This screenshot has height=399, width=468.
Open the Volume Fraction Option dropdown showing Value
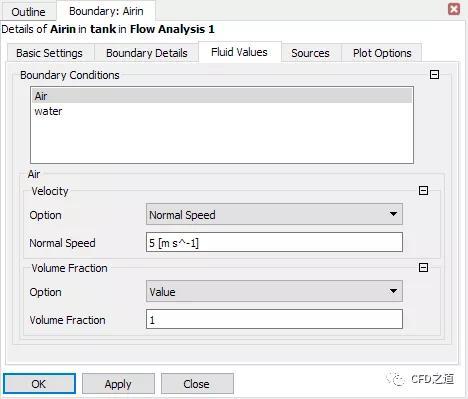(274, 291)
